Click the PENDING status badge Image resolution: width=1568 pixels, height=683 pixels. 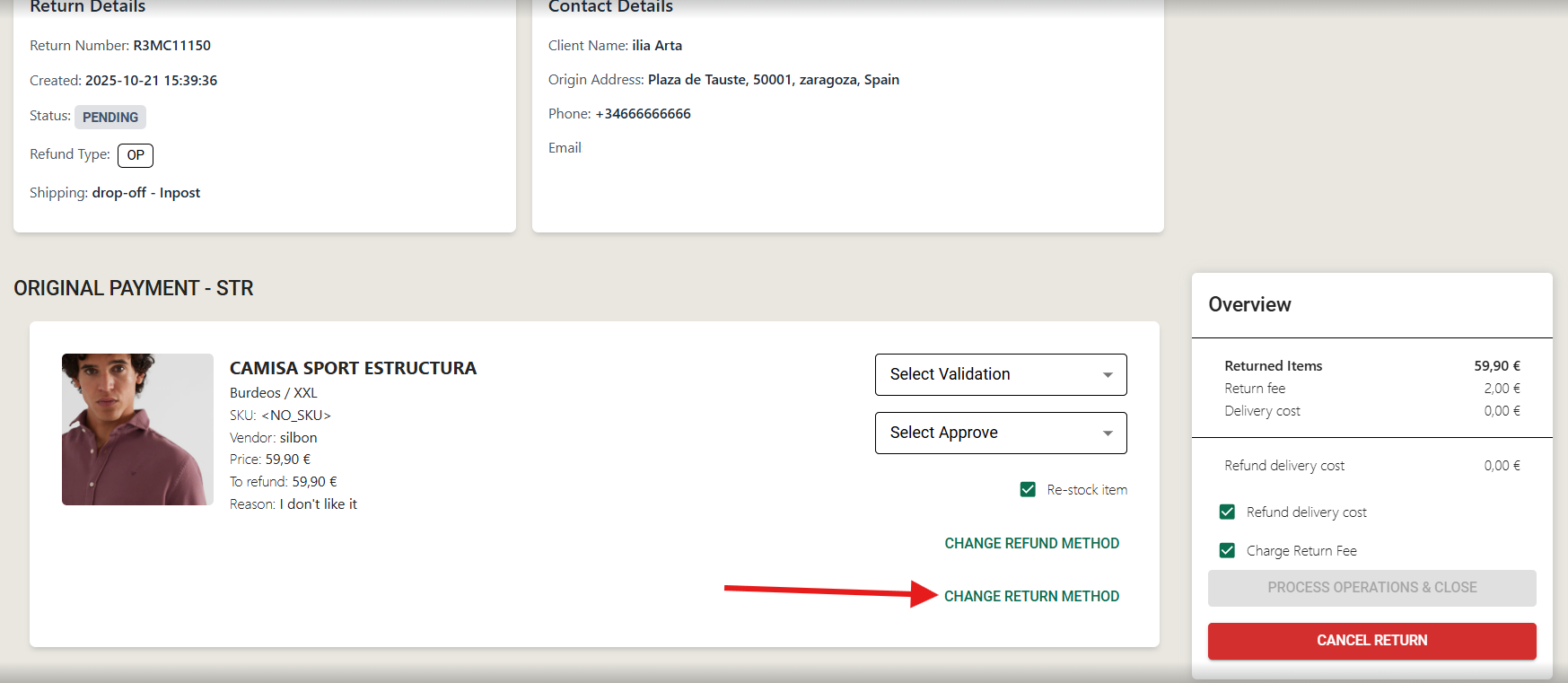coord(110,117)
